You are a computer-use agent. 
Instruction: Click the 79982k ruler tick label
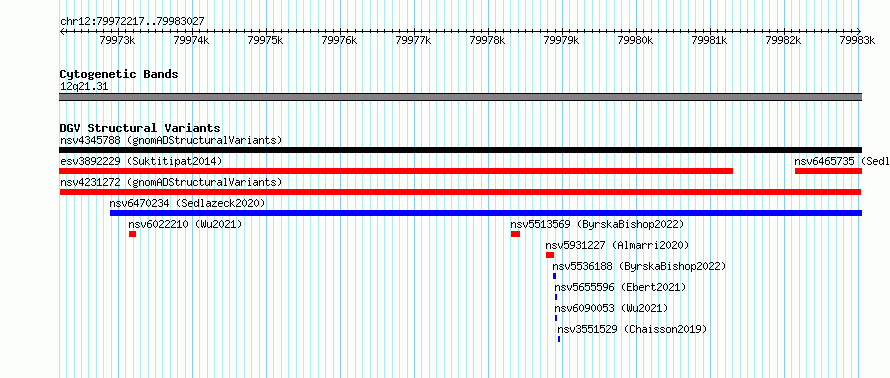pos(784,40)
